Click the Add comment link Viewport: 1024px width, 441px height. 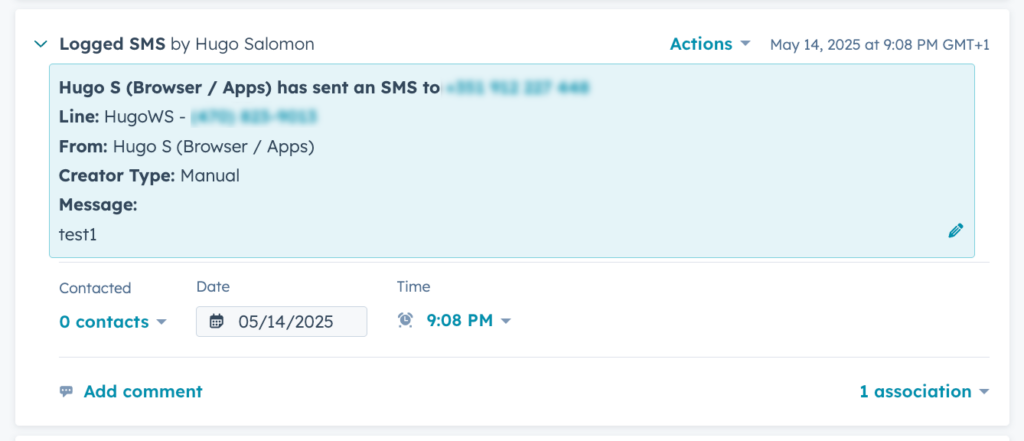[143, 391]
